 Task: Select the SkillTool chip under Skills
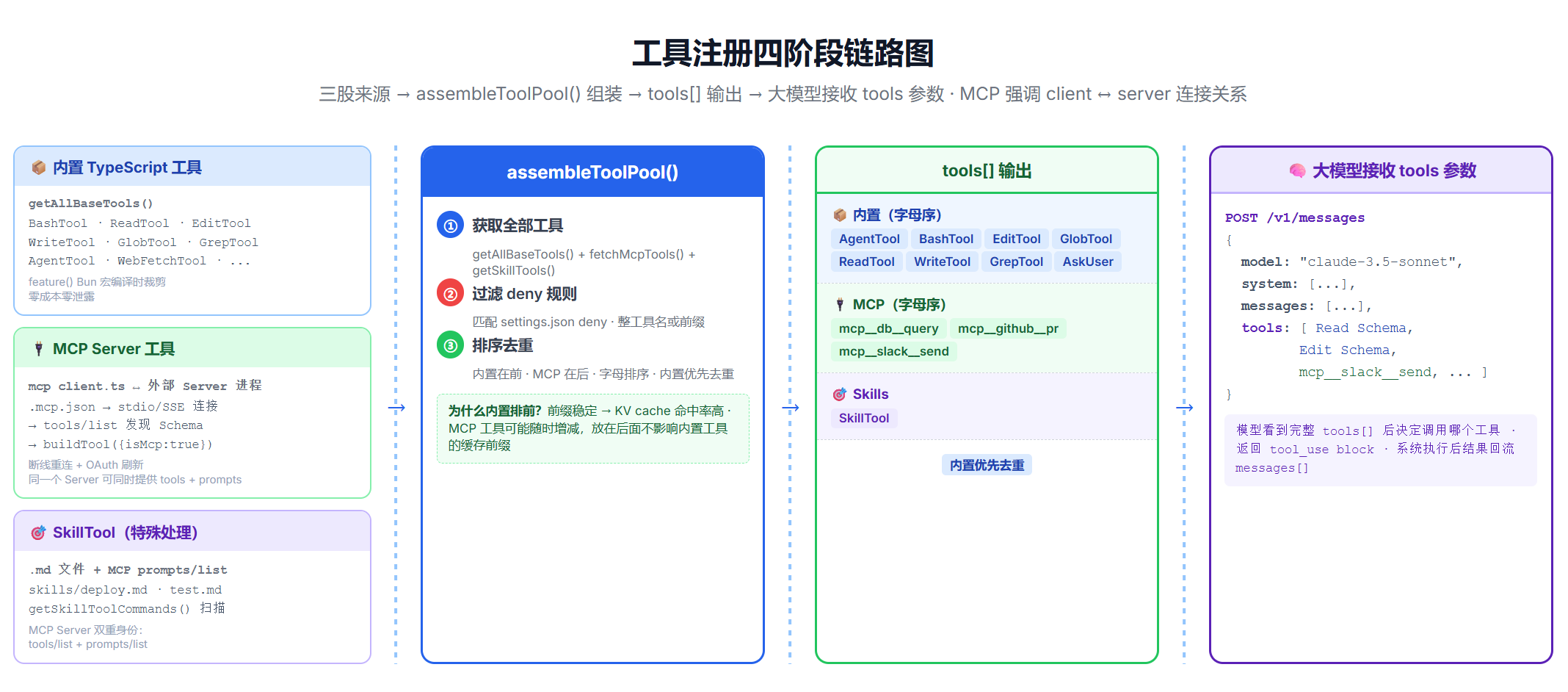click(x=864, y=418)
